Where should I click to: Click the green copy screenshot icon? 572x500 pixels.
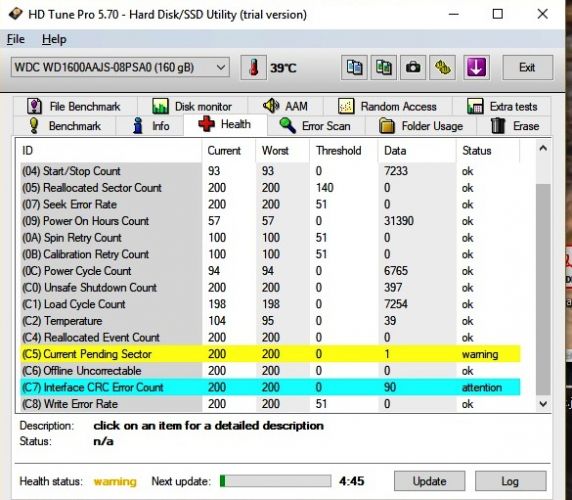[383, 67]
